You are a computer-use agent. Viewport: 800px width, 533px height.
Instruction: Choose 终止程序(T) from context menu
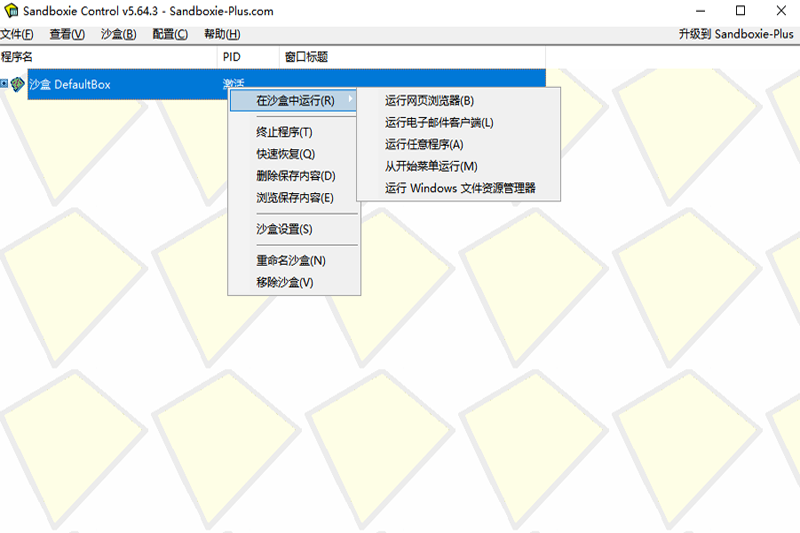294,132
